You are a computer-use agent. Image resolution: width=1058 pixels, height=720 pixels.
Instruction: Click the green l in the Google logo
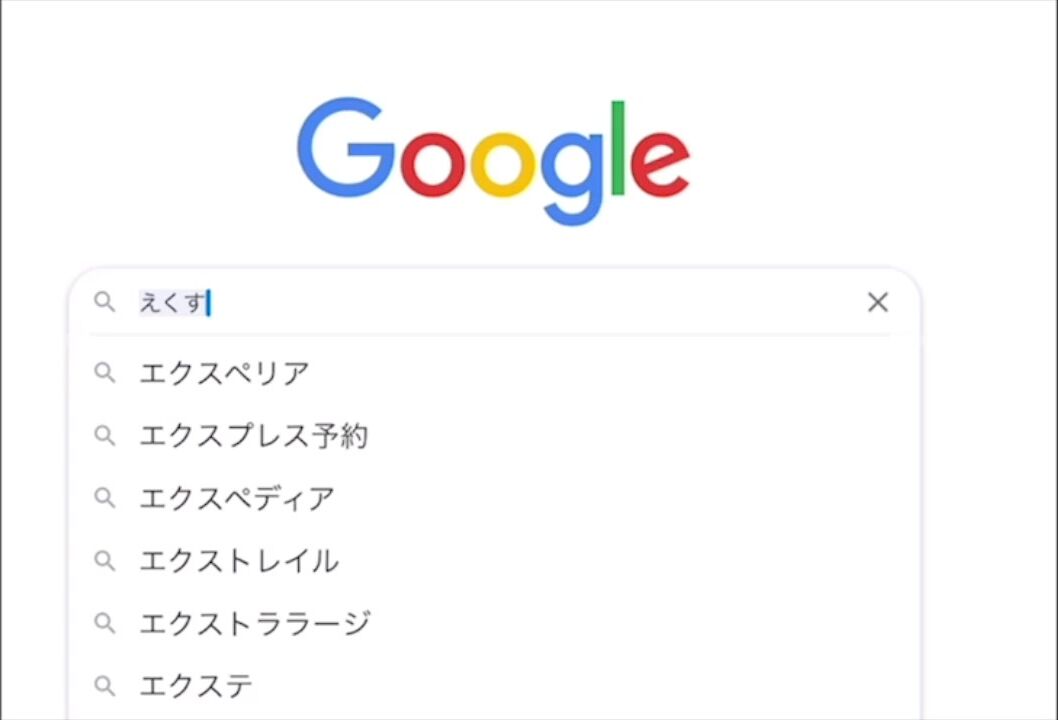[617, 148]
